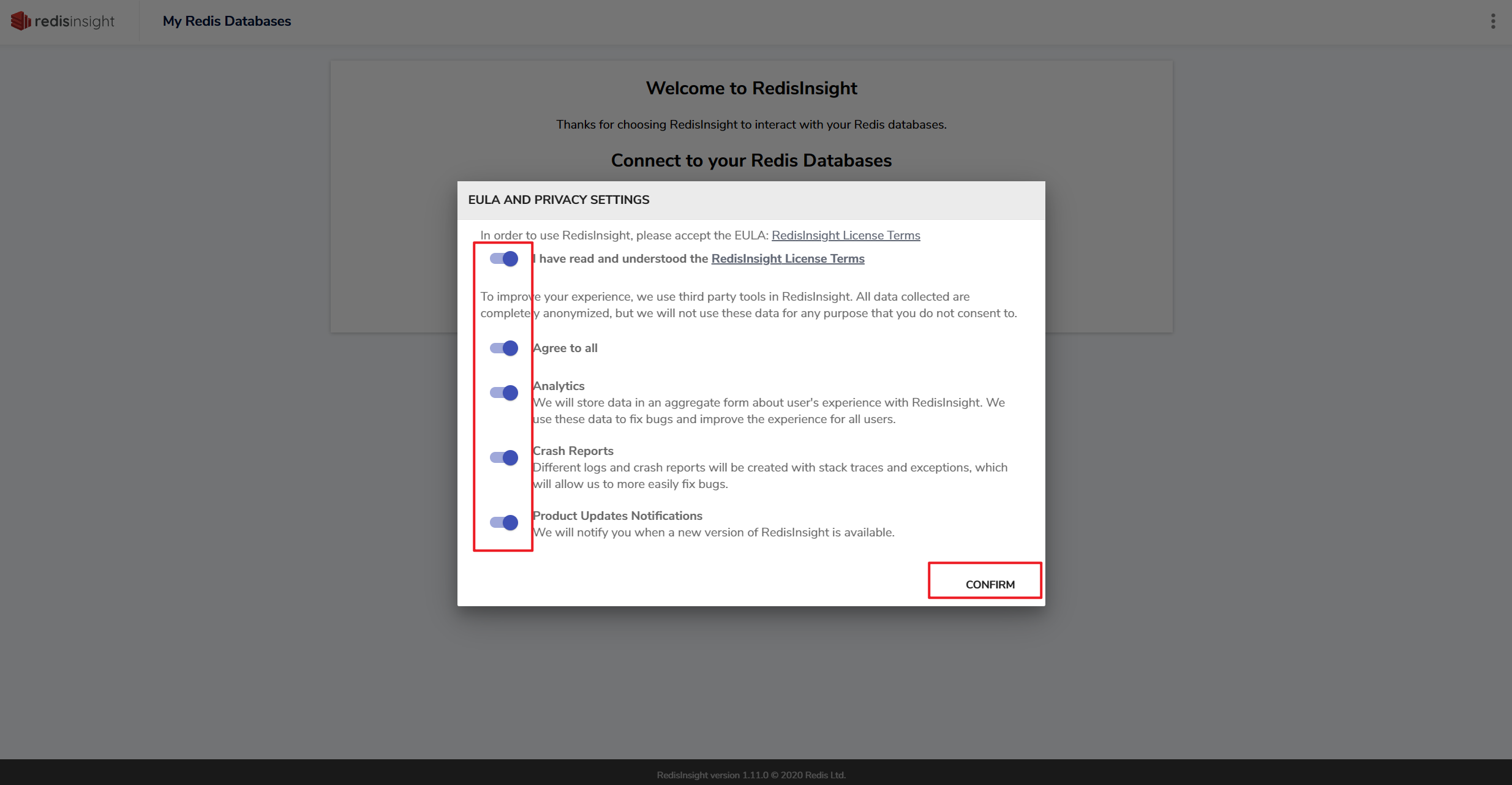Open the three-dot options menu
The width and height of the screenshot is (1512, 785).
point(1493,21)
